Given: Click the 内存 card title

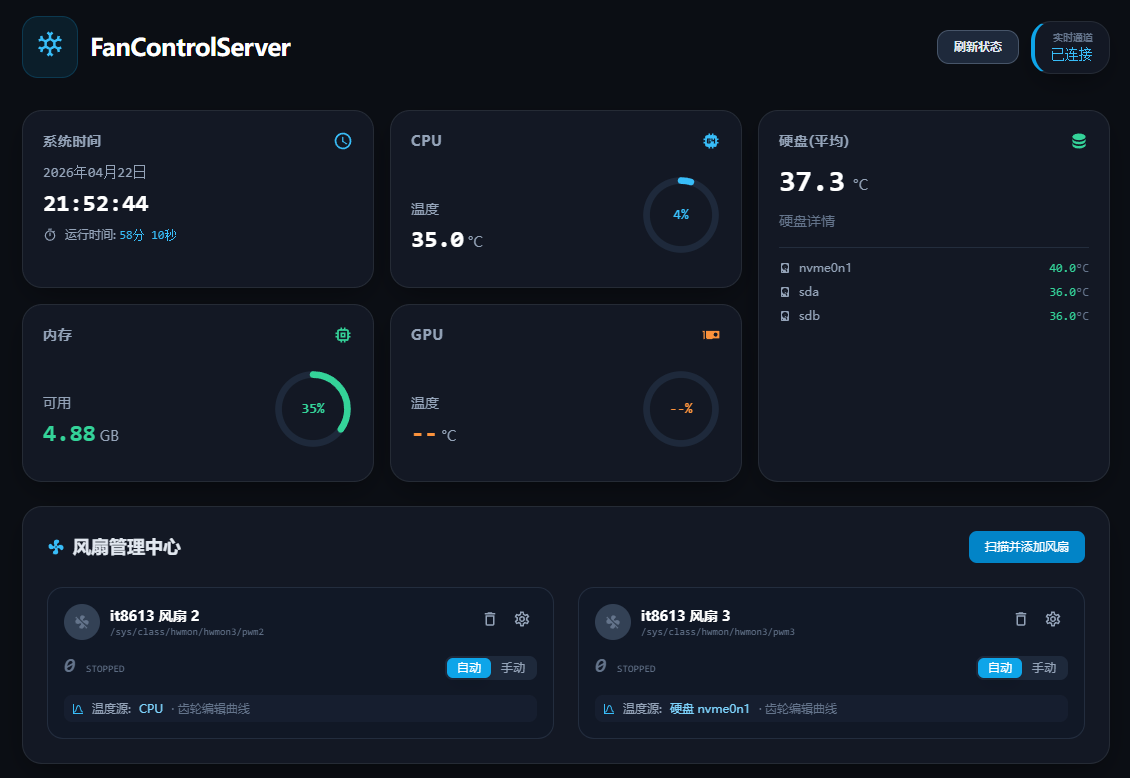Looking at the screenshot, I should tap(57, 335).
